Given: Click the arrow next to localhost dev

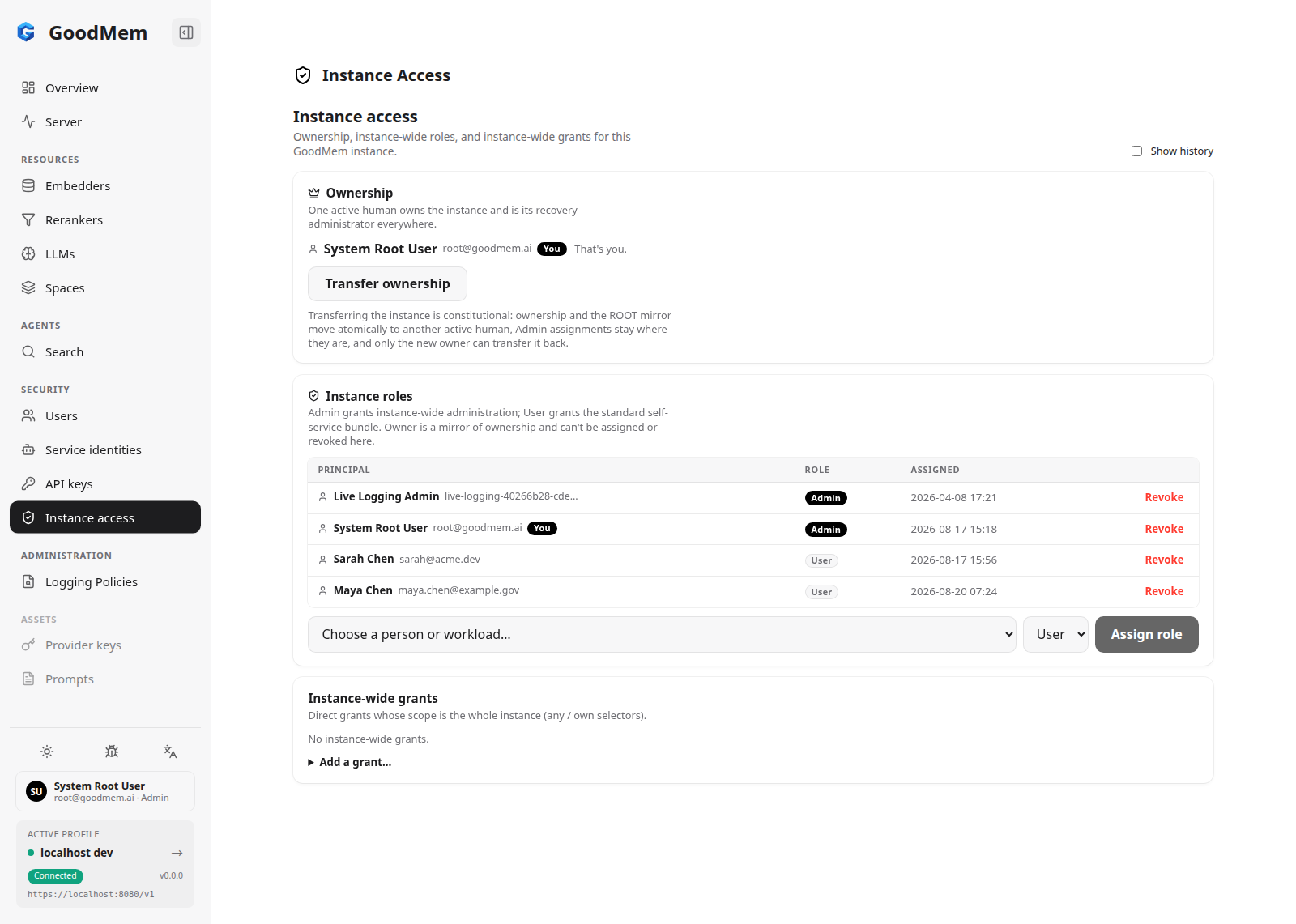Looking at the screenshot, I should coord(177,853).
